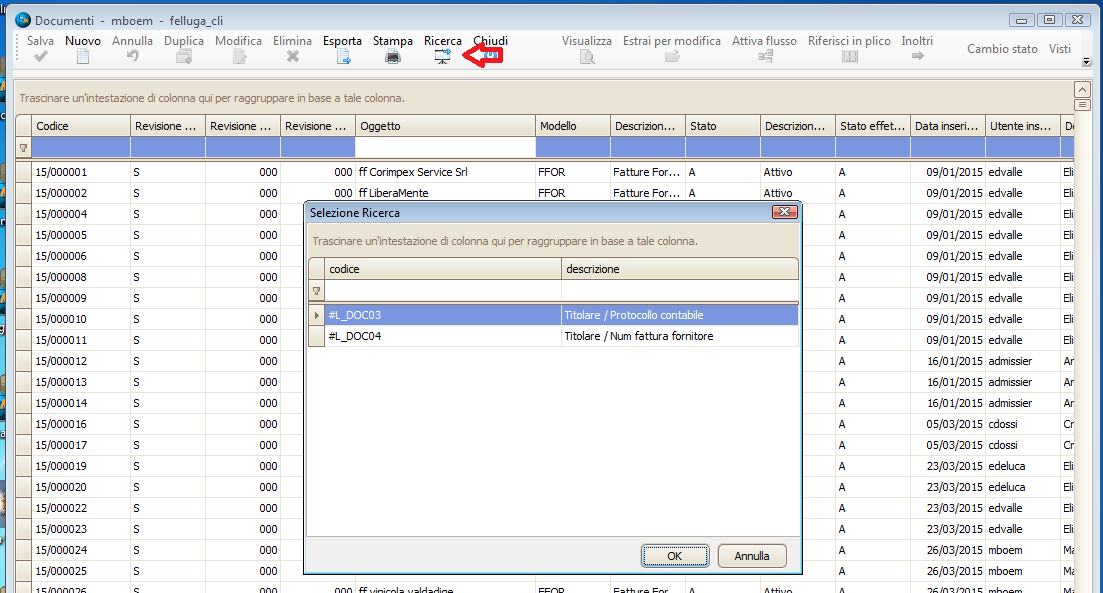The image size is (1103, 593).
Task: Click the dialog codice filter field
Action: pos(443,291)
